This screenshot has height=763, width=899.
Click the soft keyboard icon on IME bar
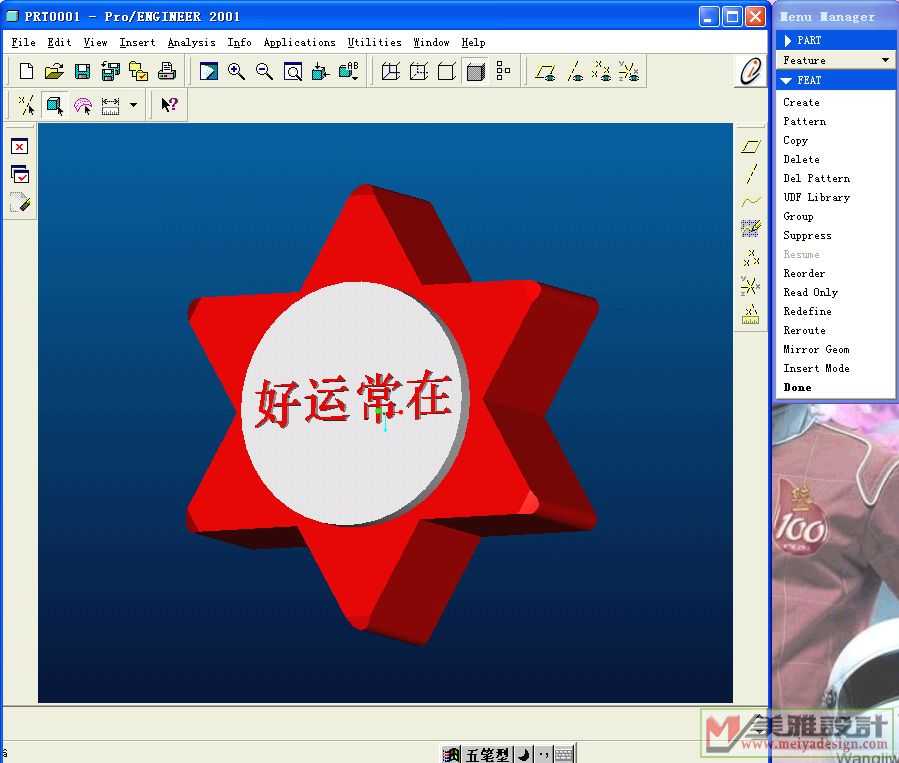tap(564, 755)
